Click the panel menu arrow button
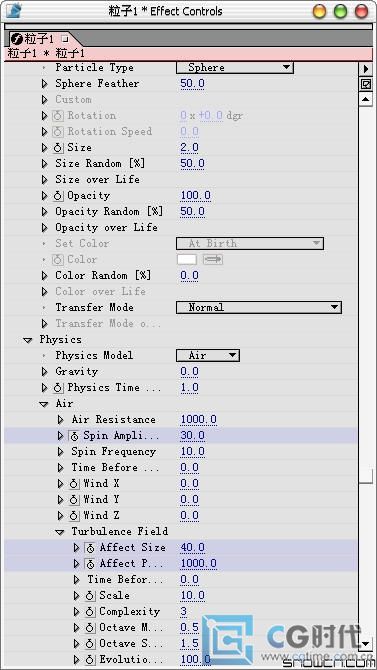Screen dimensions: 377x670 tap(366, 68)
